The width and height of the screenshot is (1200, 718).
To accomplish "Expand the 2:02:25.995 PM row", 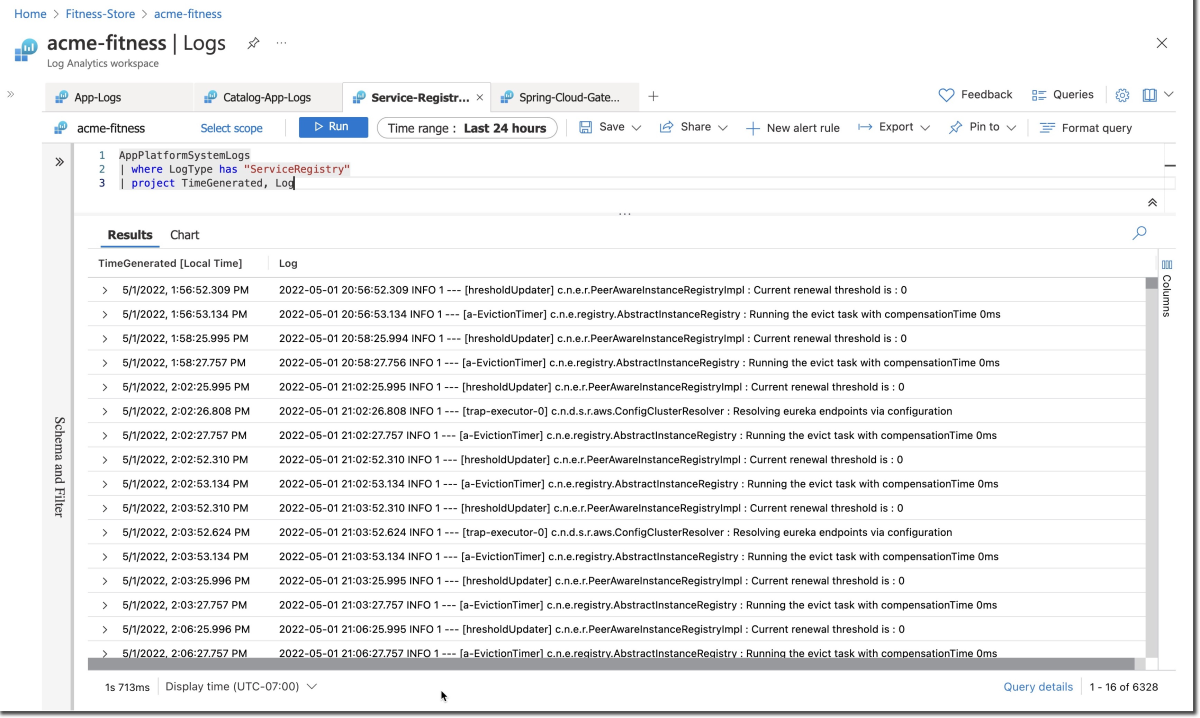I will pos(104,387).
